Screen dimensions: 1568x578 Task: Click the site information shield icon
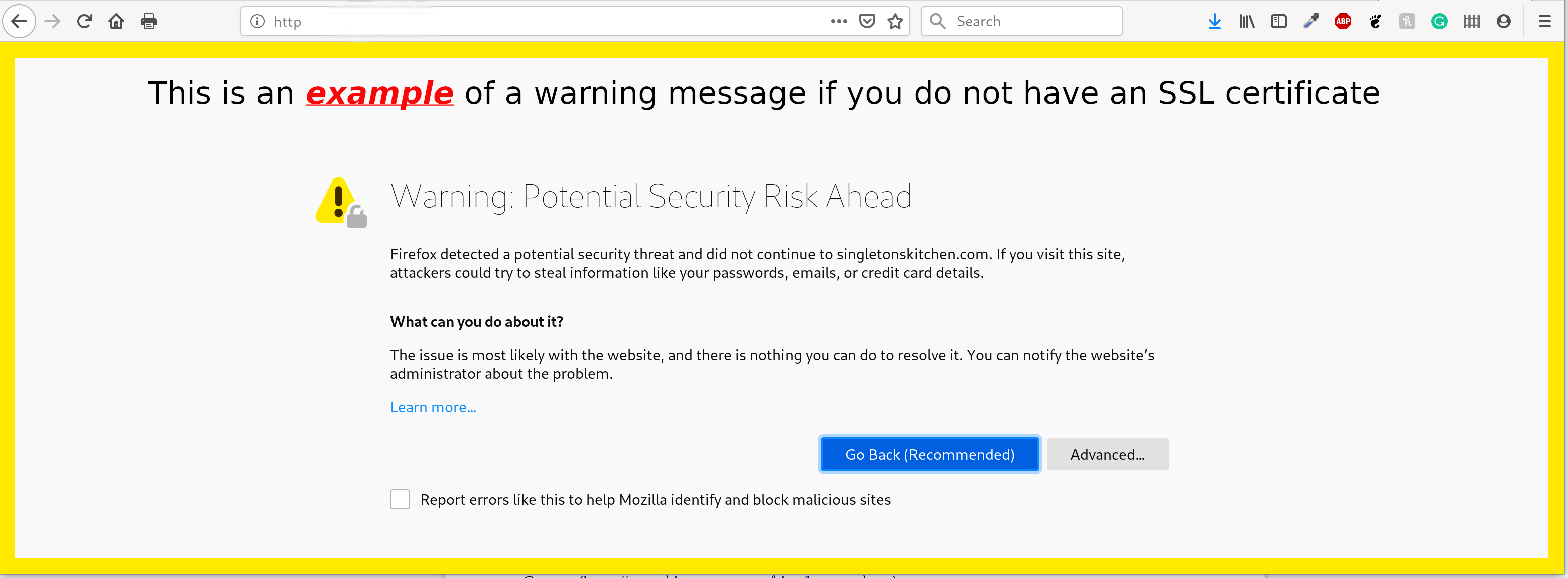256,21
